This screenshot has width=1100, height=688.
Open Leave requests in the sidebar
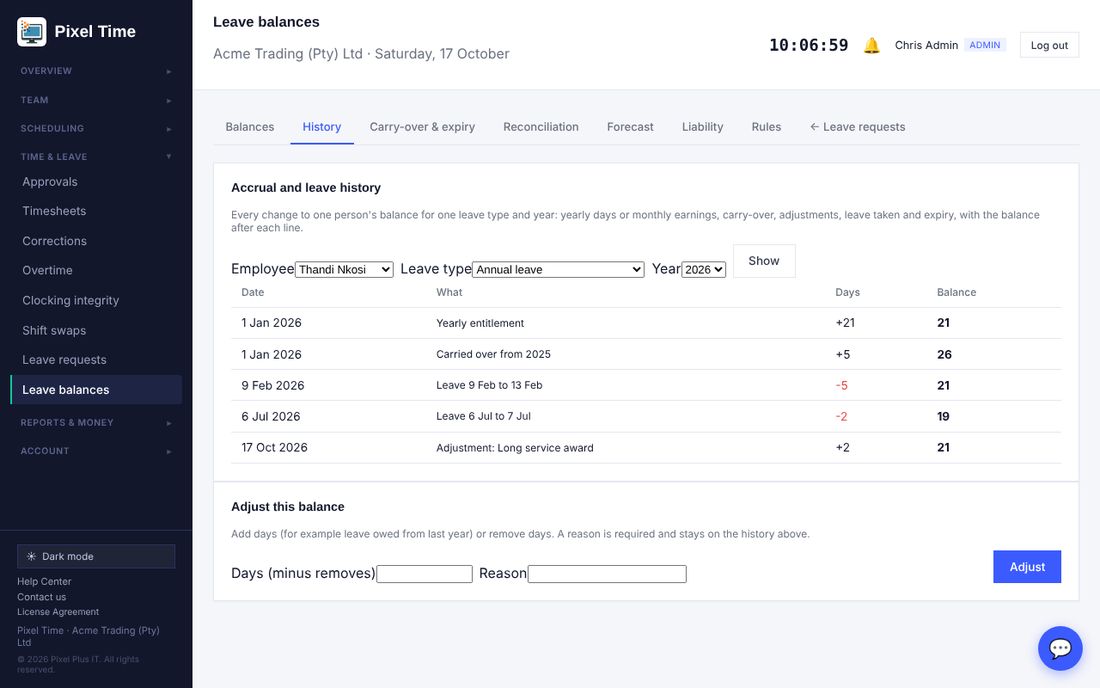(x=96, y=360)
